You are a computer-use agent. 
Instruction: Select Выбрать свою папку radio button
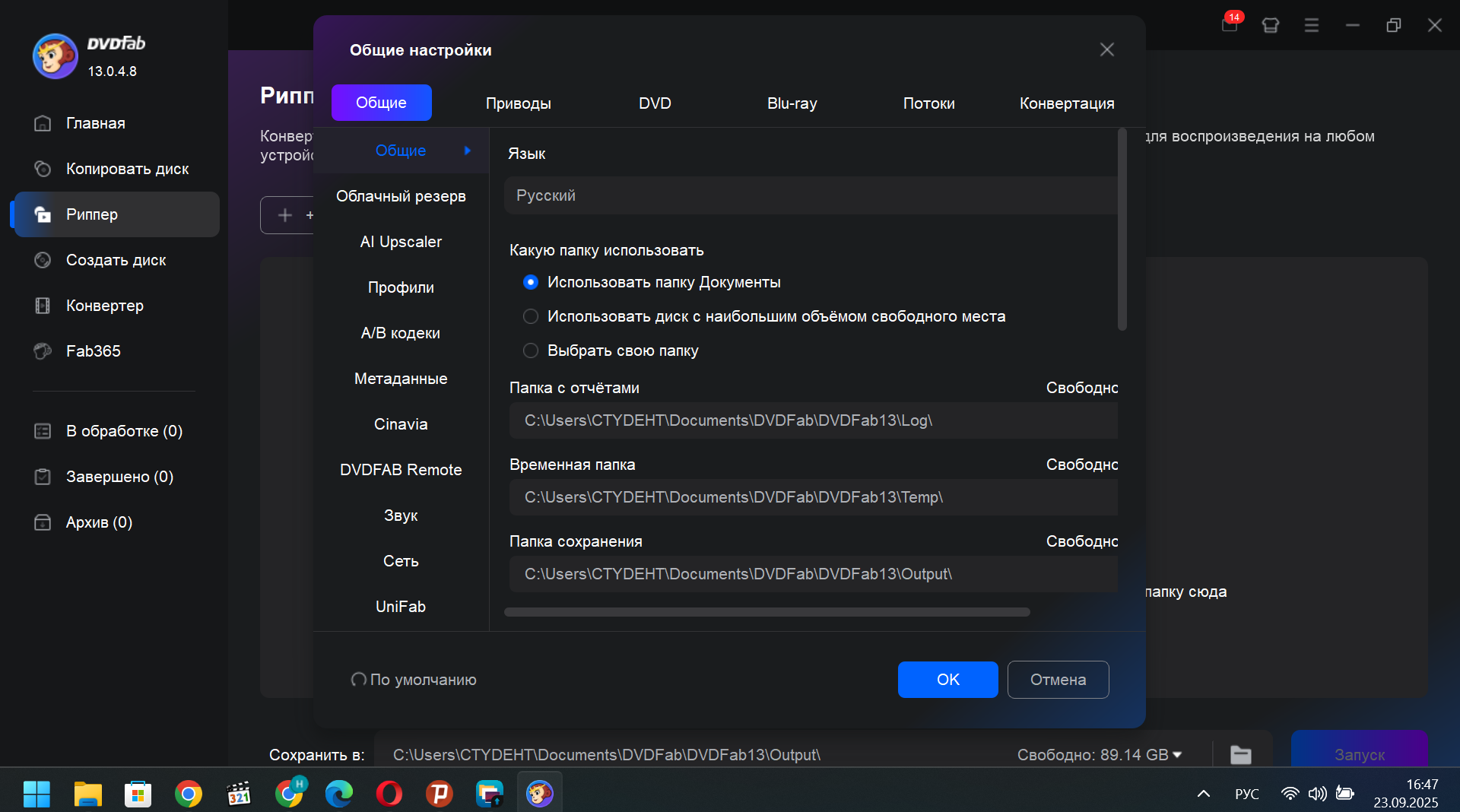click(x=531, y=350)
